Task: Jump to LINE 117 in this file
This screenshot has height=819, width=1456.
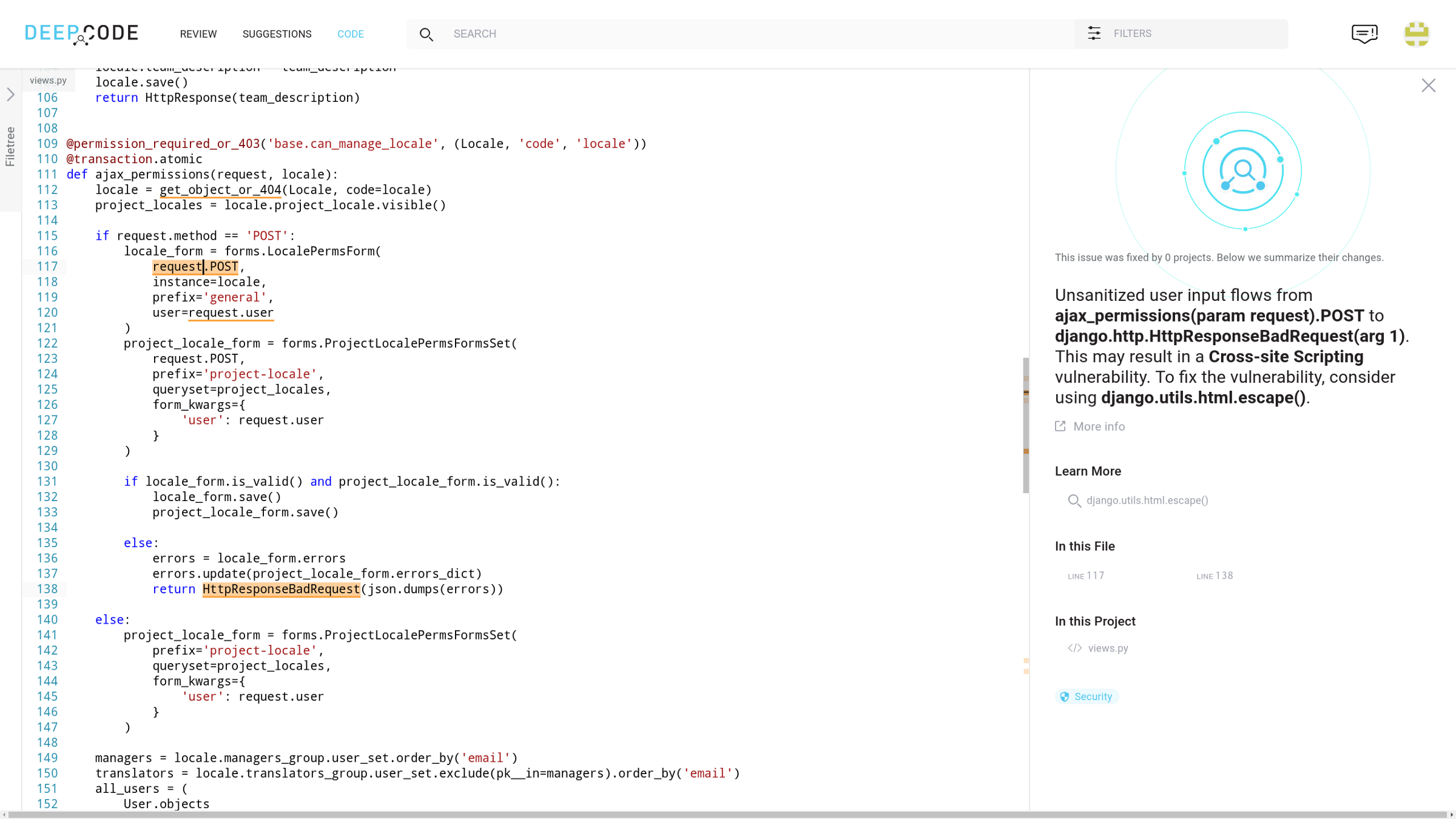Action: pos(1086,576)
